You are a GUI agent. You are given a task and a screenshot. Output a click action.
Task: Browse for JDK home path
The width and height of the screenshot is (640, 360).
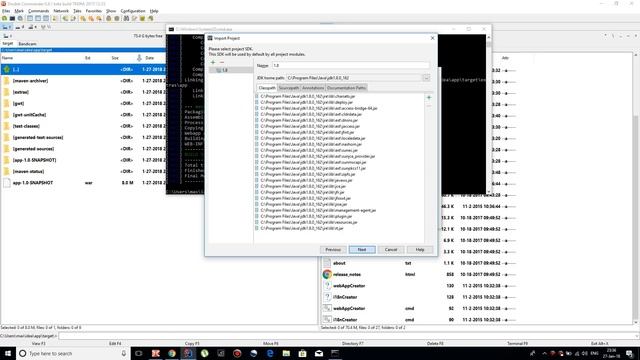426,78
